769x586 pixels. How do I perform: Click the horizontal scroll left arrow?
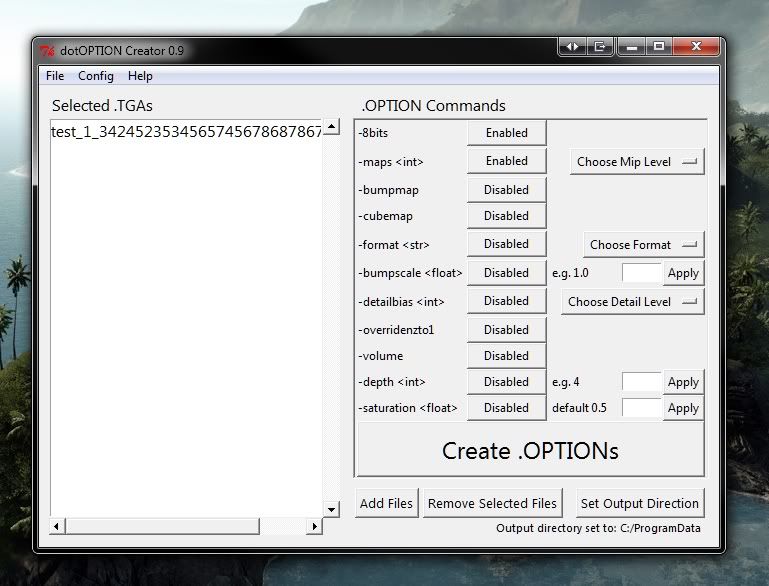(x=57, y=526)
